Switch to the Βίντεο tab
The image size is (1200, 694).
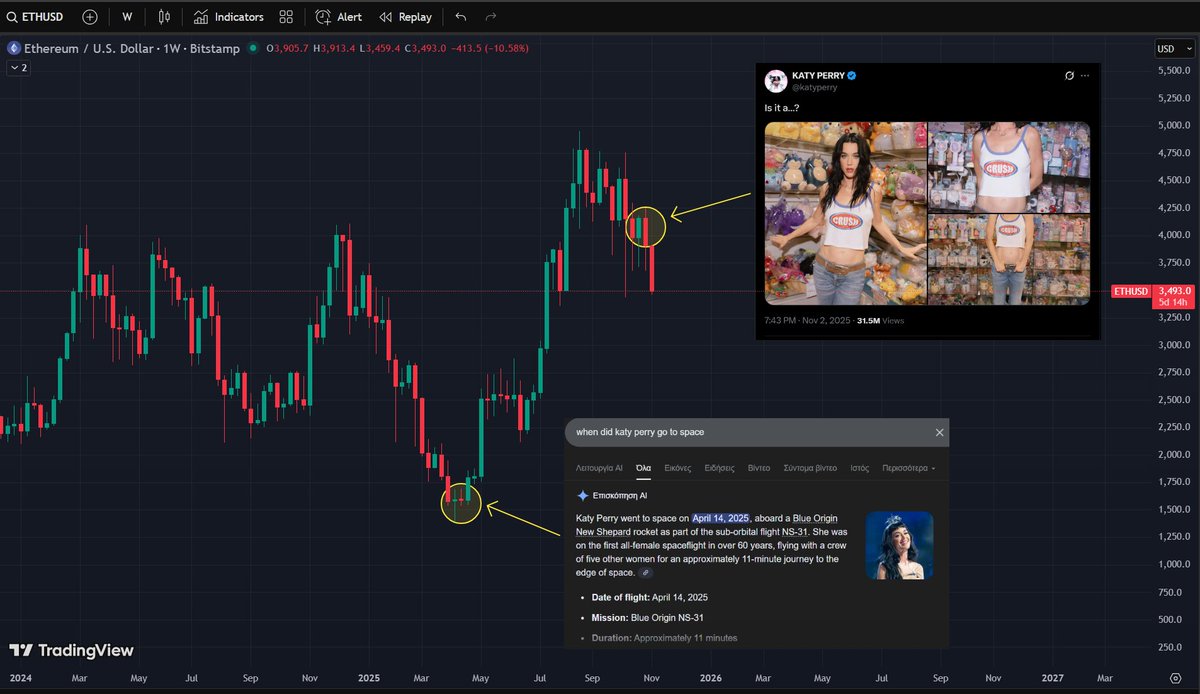click(759, 468)
